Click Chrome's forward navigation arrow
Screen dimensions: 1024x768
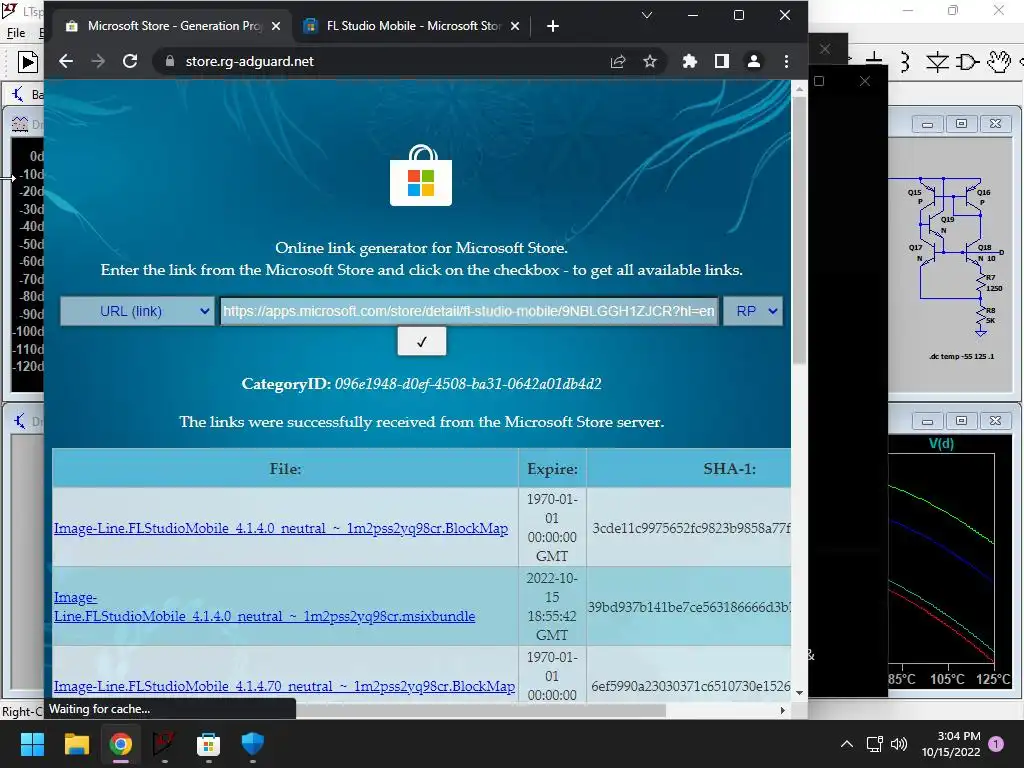click(x=98, y=61)
